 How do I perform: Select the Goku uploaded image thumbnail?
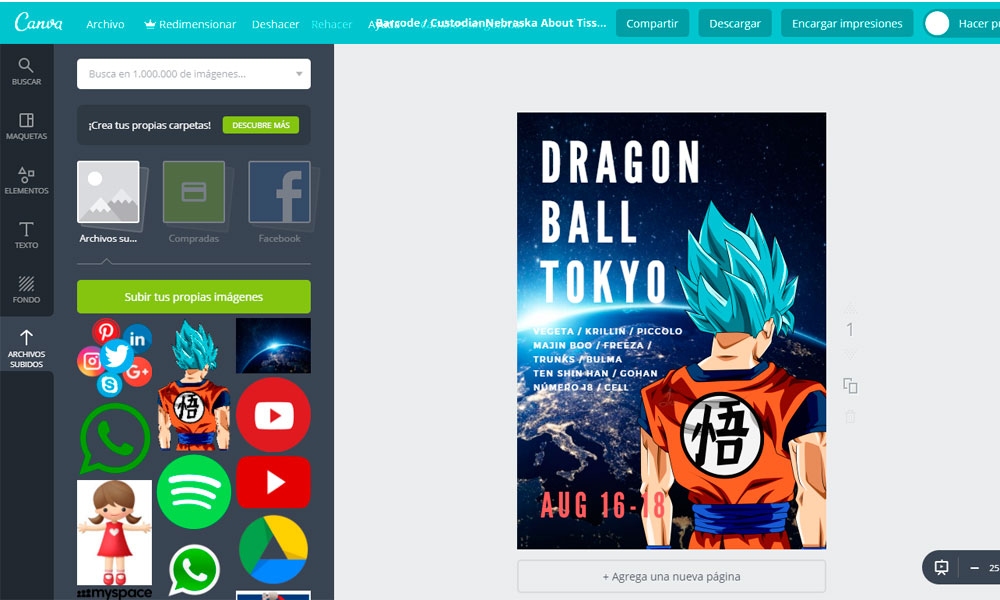193,385
